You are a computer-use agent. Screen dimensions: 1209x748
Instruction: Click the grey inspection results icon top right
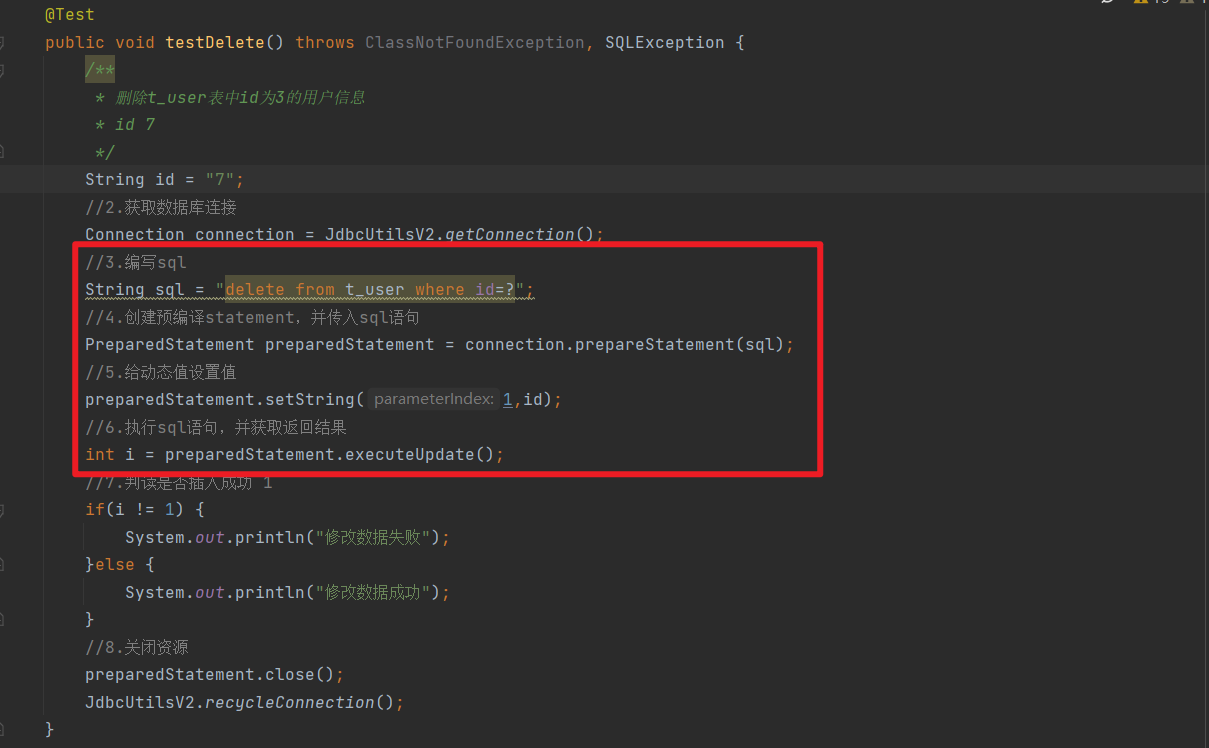1187,4
